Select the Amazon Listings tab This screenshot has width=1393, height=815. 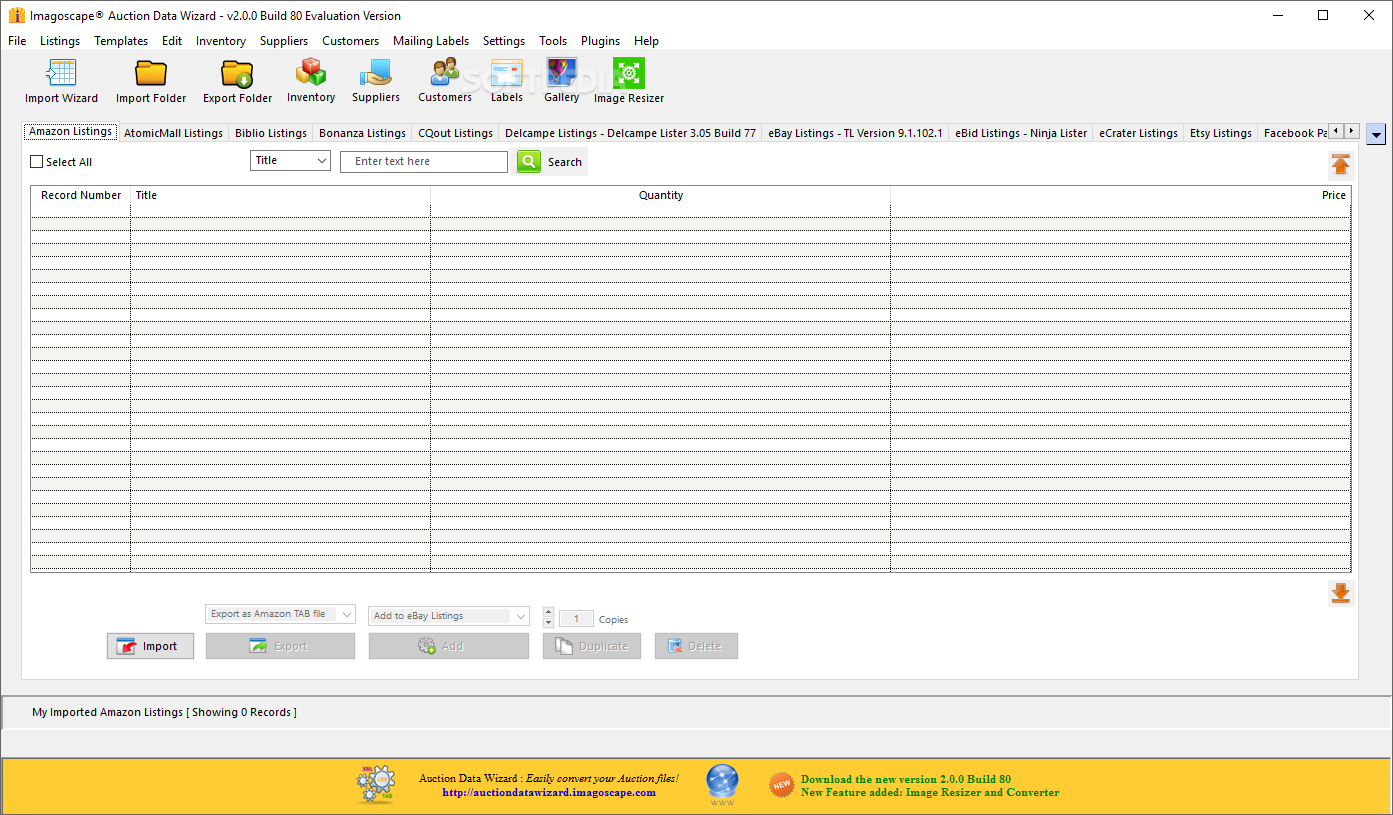(70, 132)
